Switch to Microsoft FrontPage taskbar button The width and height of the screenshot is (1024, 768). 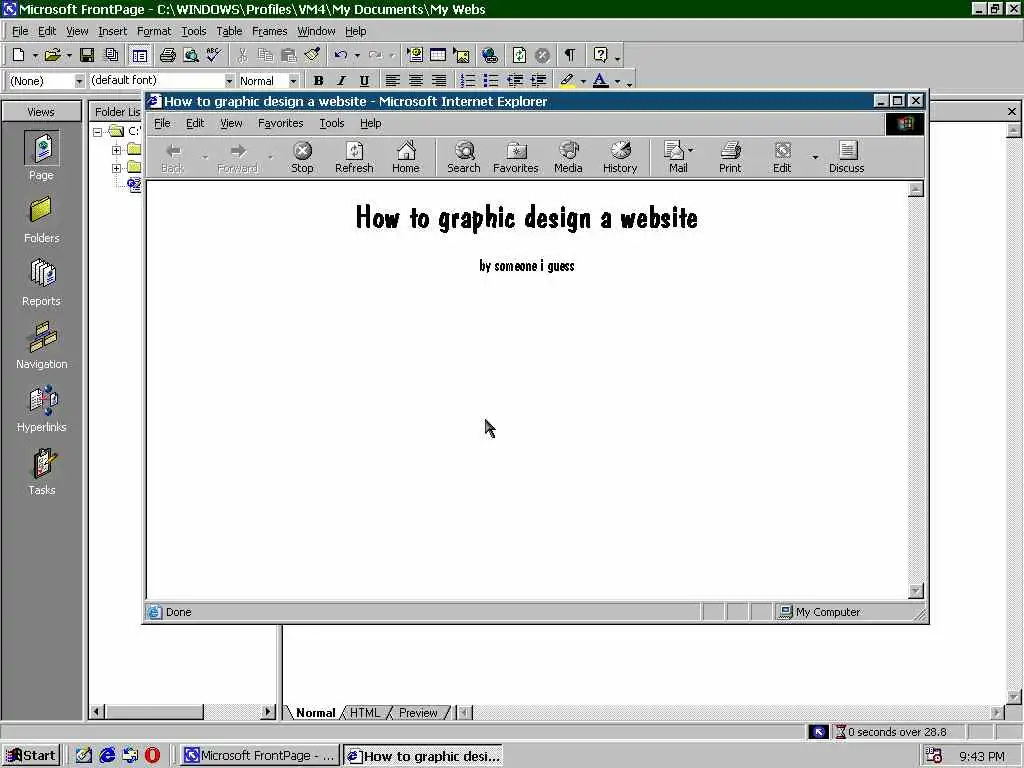[x=259, y=756]
